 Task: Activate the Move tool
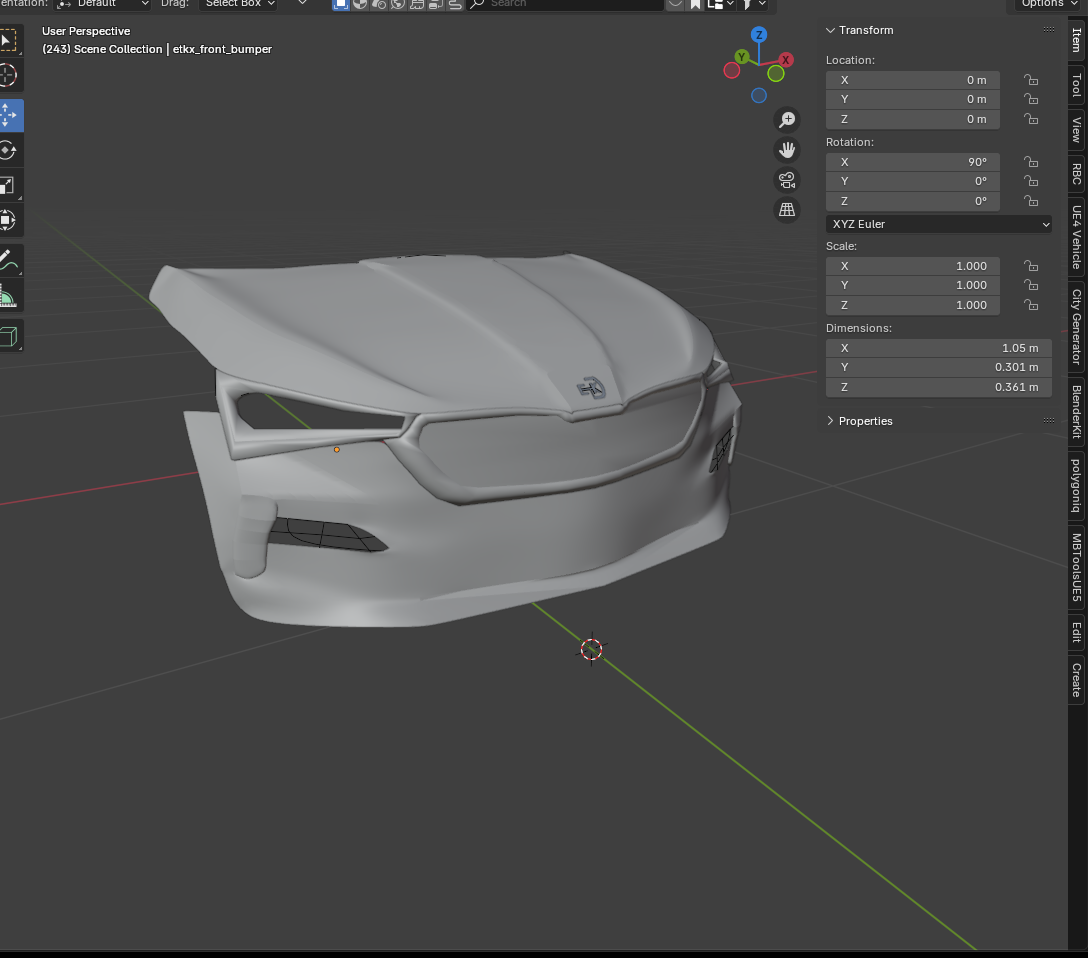8,115
